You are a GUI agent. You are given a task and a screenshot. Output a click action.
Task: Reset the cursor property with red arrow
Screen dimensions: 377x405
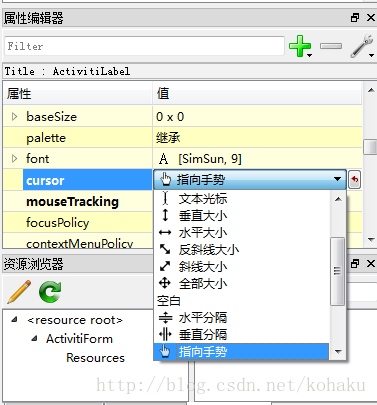(354, 180)
